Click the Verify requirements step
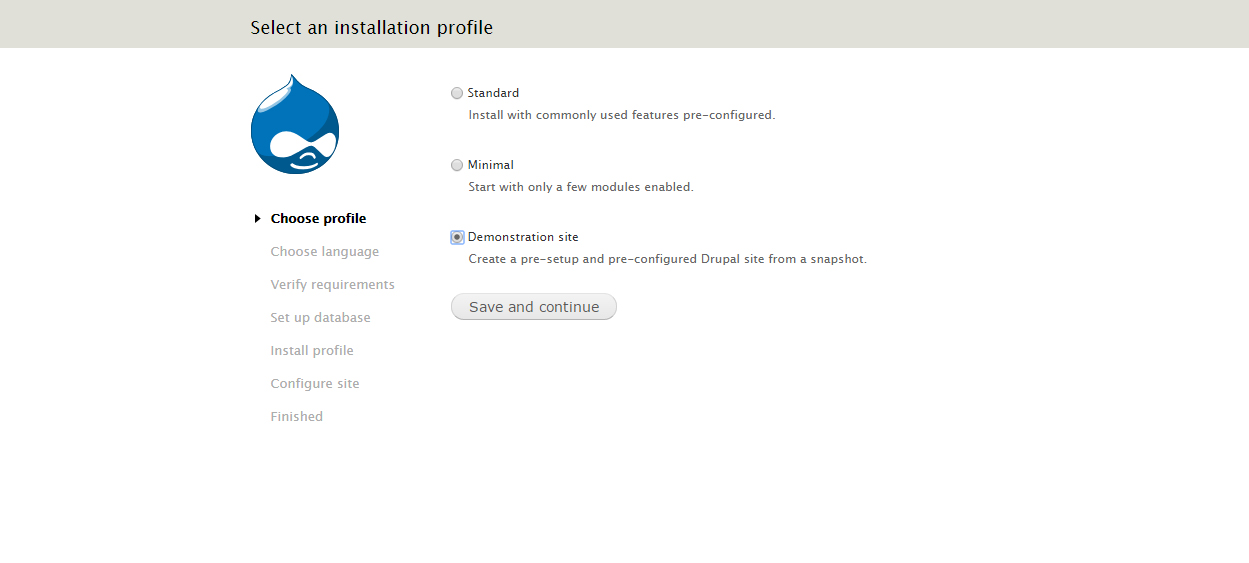Screen dimensions: 1249x563 pyautogui.click(x=333, y=285)
